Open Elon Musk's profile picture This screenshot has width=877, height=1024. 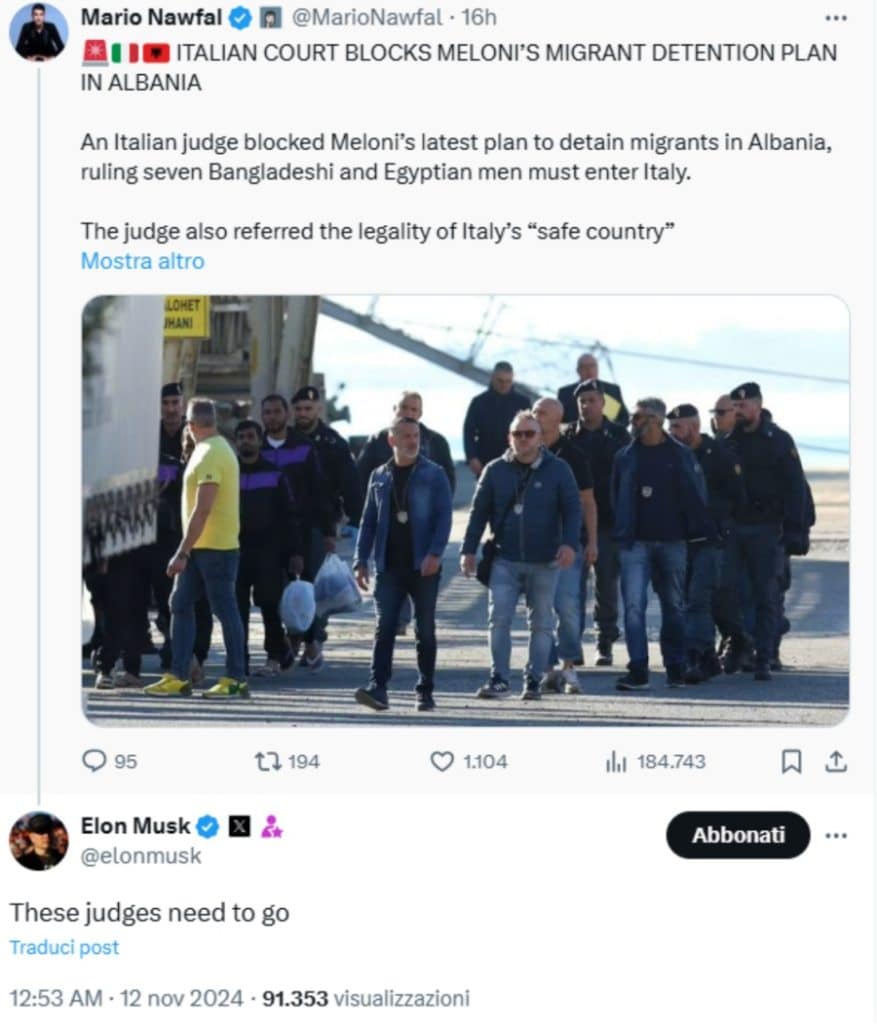(x=39, y=841)
